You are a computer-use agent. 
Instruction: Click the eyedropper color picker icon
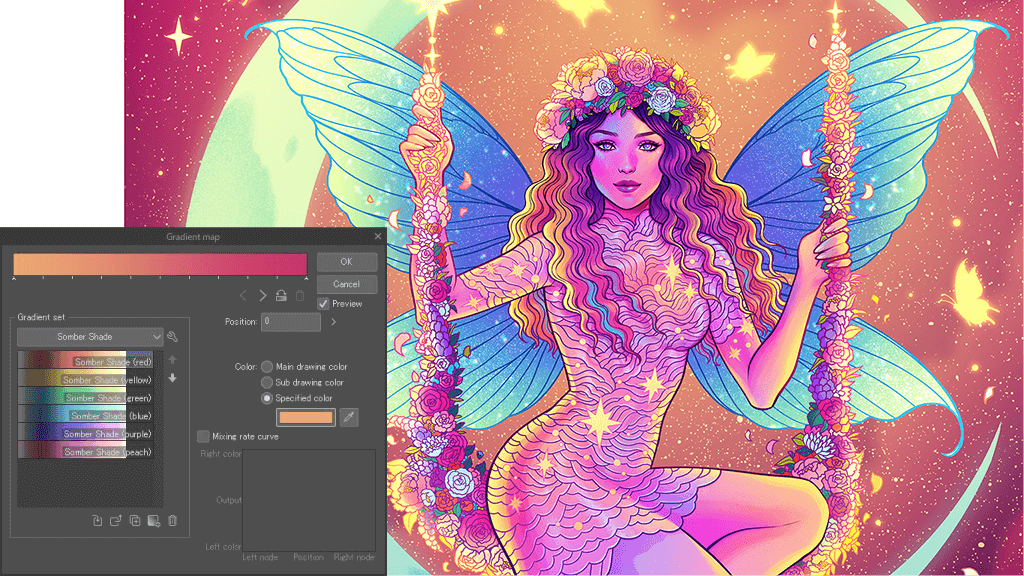tap(349, 417)
